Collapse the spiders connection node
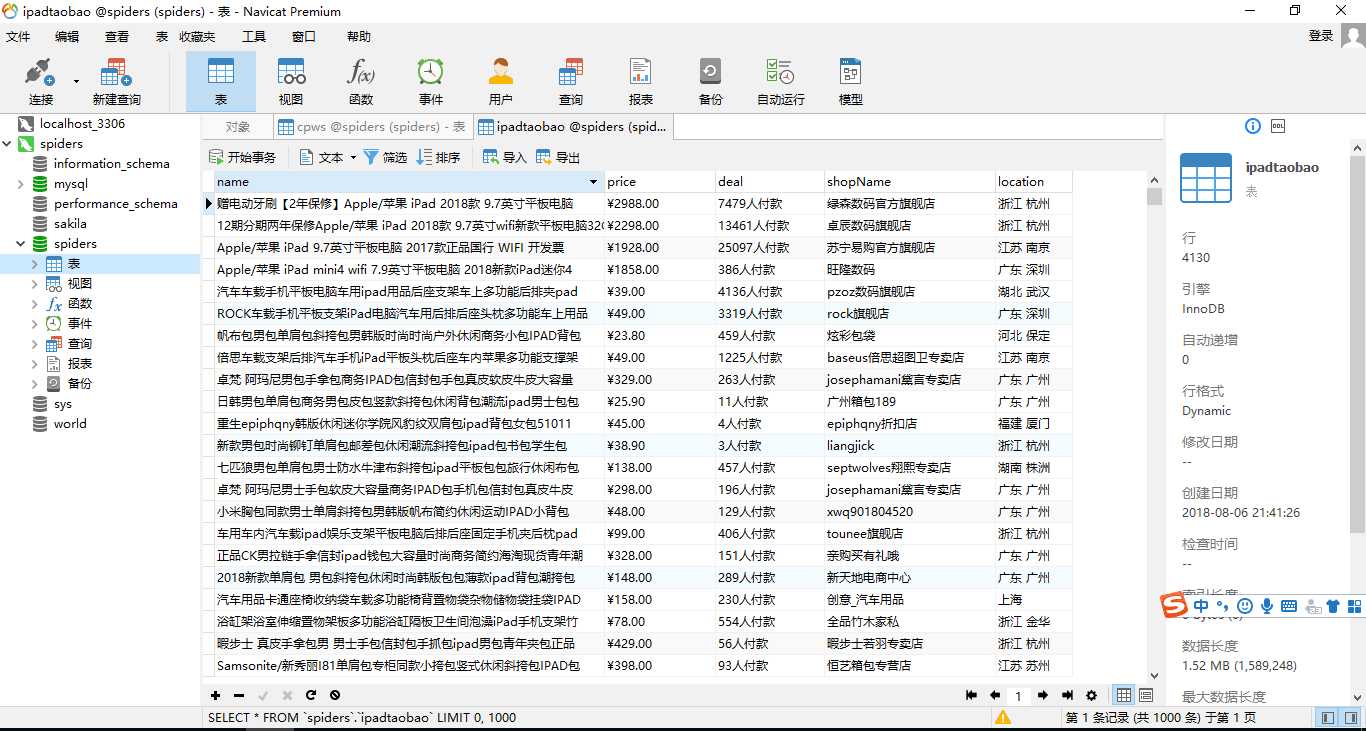This screenshot has width=1366, height=731. tap(8, 144)
